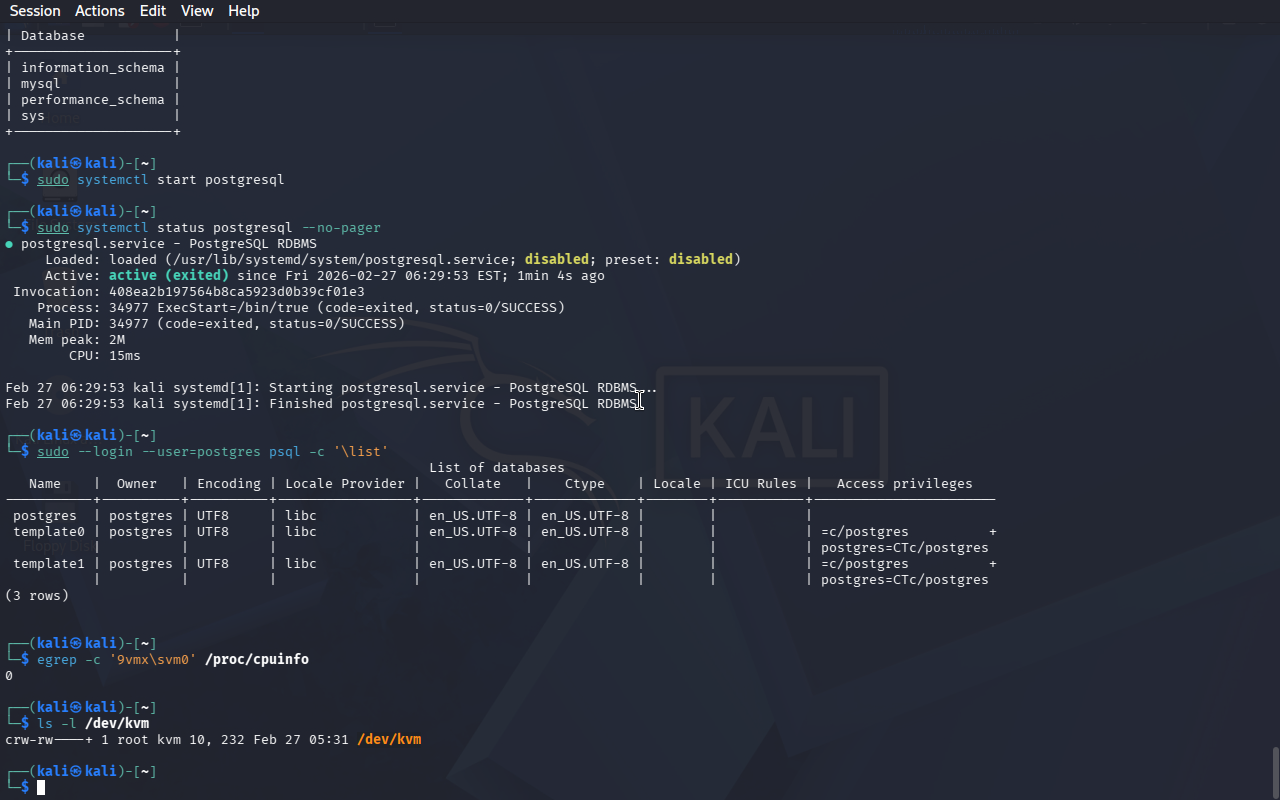1280x800 pixels.
Task: Click the green "active (exited)" status text
Action: (x=168, y=276)
